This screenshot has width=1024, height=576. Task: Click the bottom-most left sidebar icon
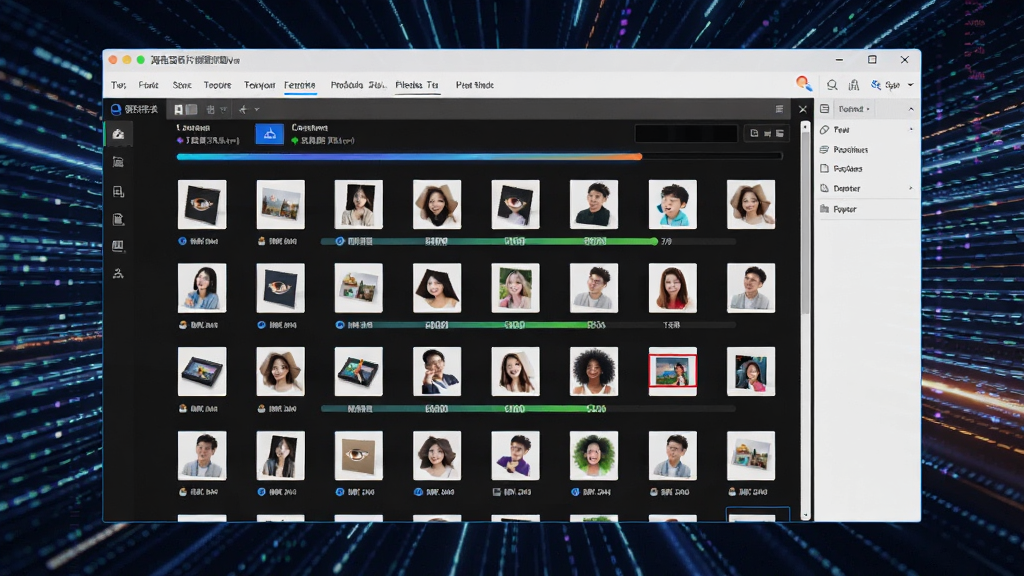point(118,274)
